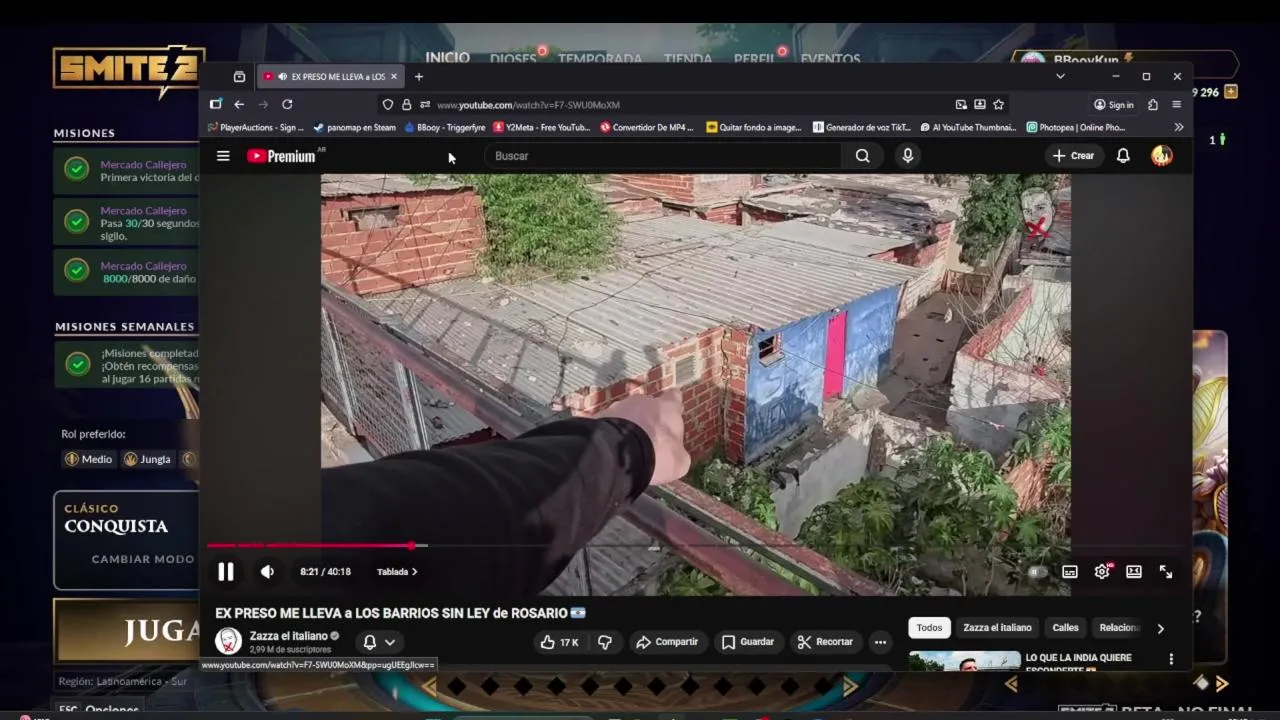Click CAMBIAR MODO in Smite 2
This screenshot has width=1280, height=720.
(142, 559)
